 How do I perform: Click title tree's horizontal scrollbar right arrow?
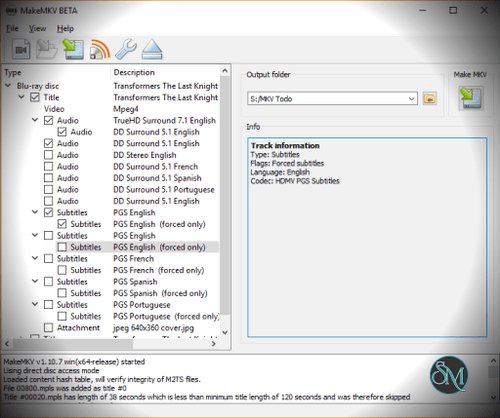coord(214,344)
